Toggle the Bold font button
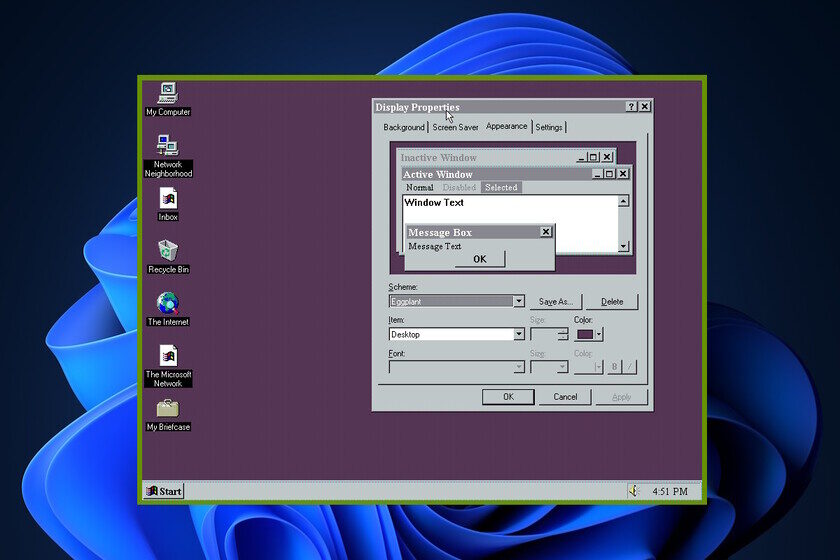 (x=614, y=367)
